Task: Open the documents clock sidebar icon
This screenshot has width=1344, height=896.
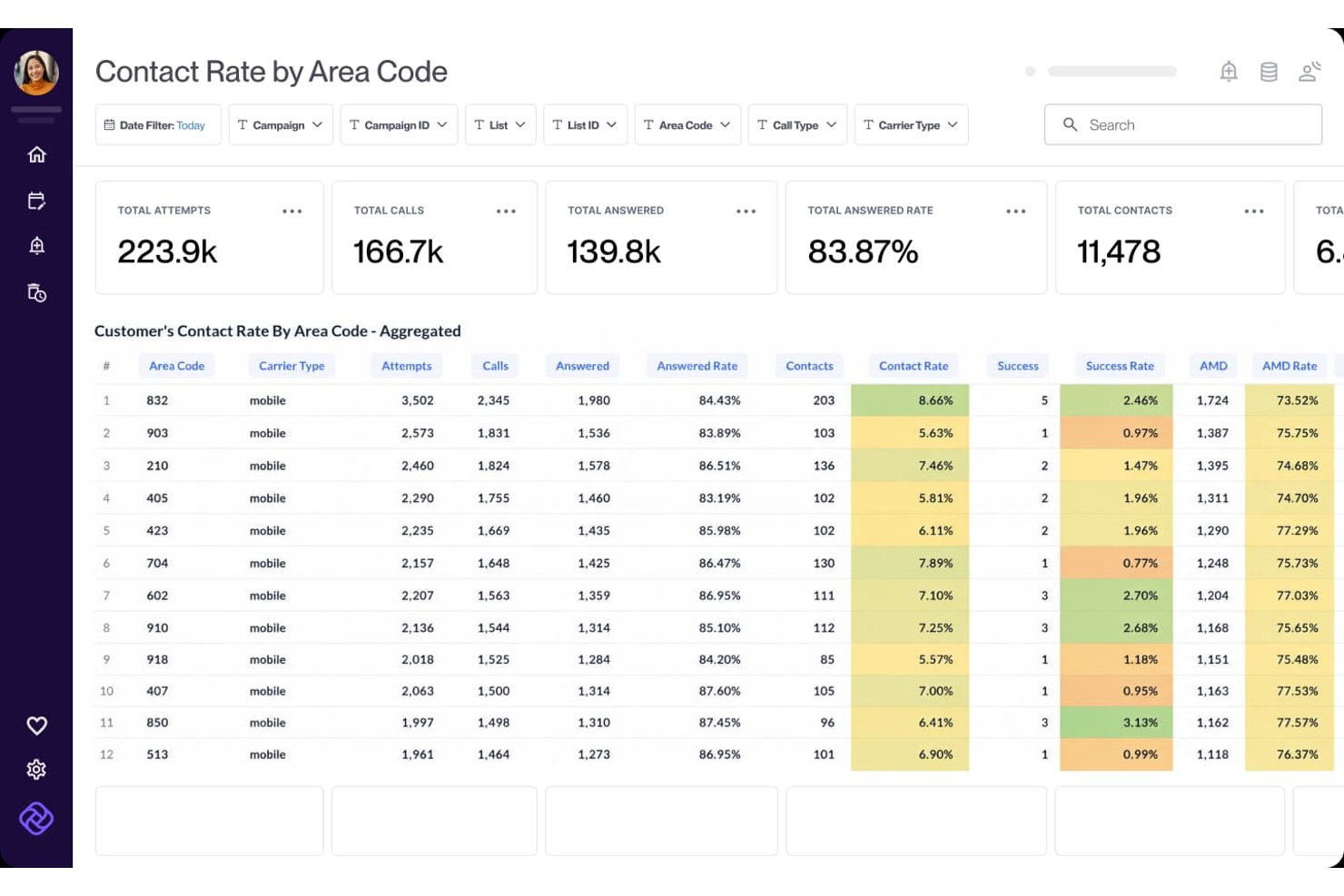Action: click(x=36, y=292)
